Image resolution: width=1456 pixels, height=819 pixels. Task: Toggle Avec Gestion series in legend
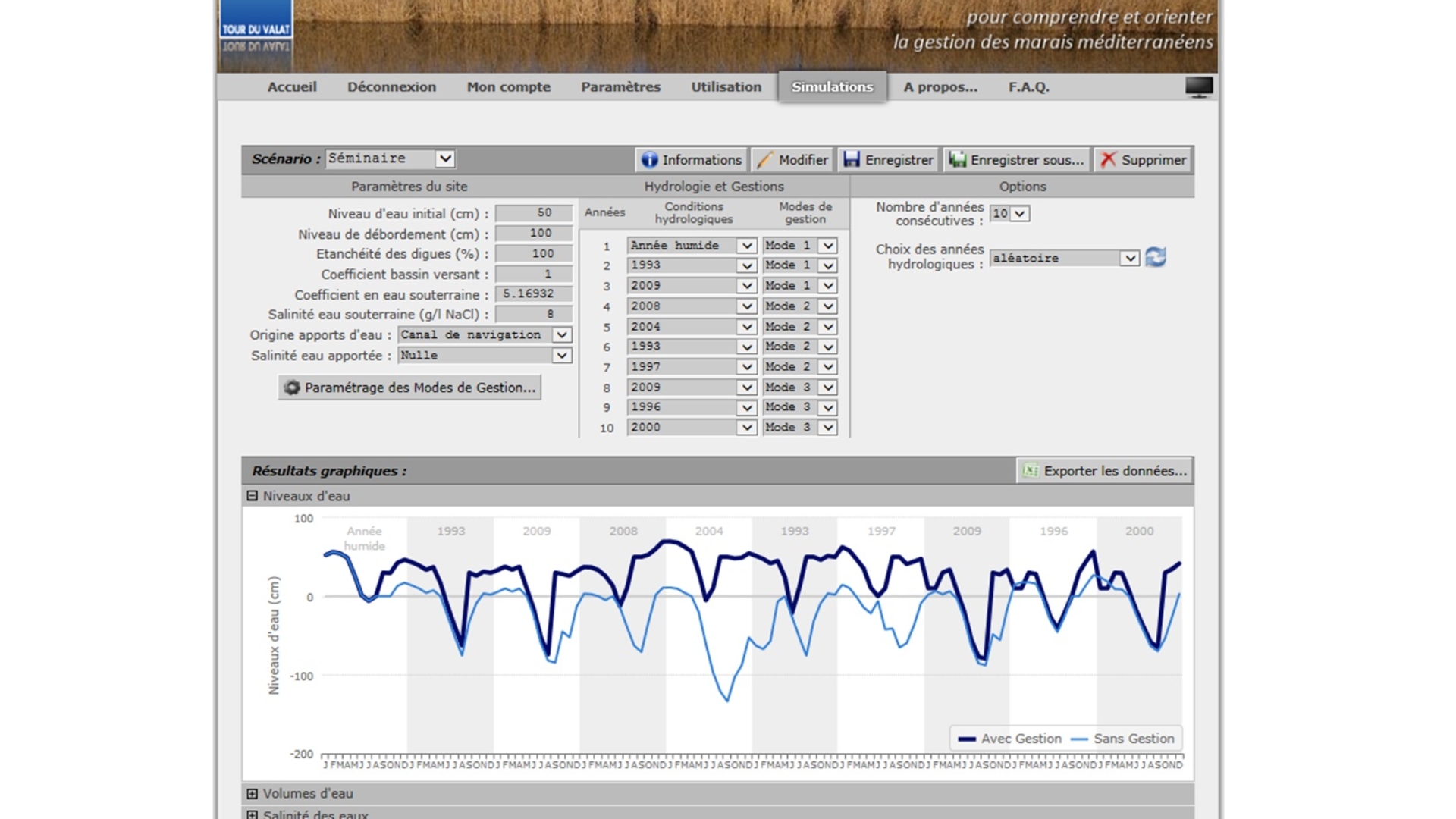[1020, 739]
